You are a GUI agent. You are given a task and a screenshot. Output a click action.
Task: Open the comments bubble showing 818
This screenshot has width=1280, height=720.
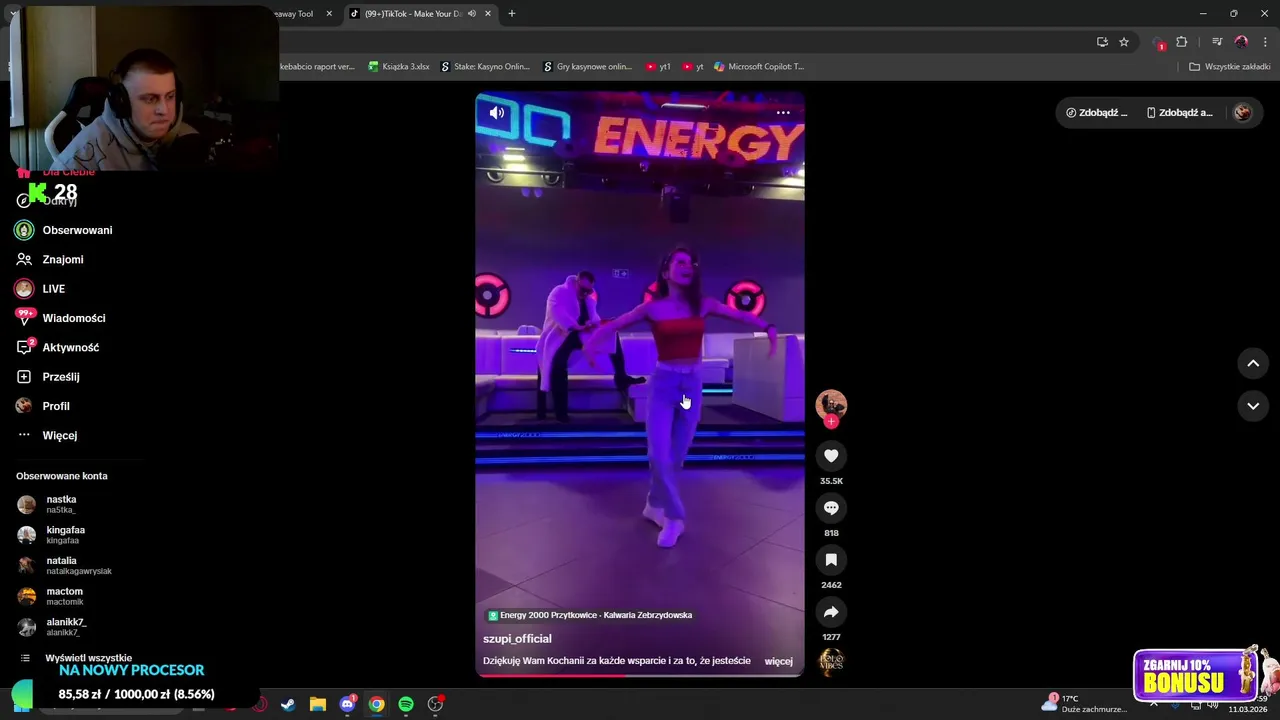831,508
